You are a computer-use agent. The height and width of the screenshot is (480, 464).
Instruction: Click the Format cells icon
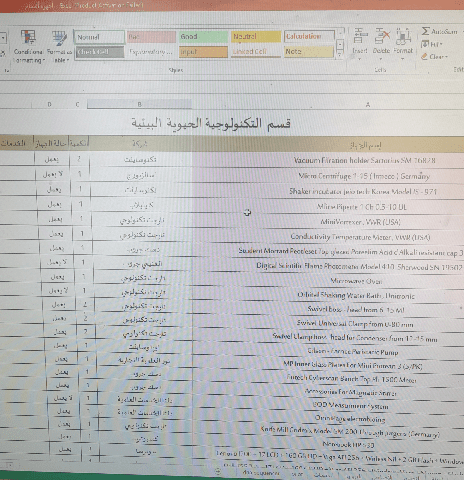point(403,36)
